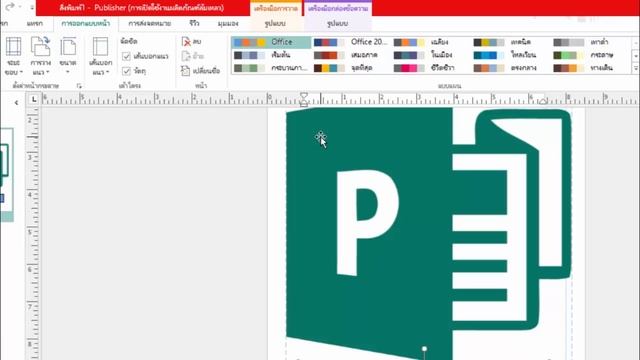Image resolution: width=640 pixels, height=360 pixels.
Task: Click the right indent marker on ruler
Action: (542, 101)
